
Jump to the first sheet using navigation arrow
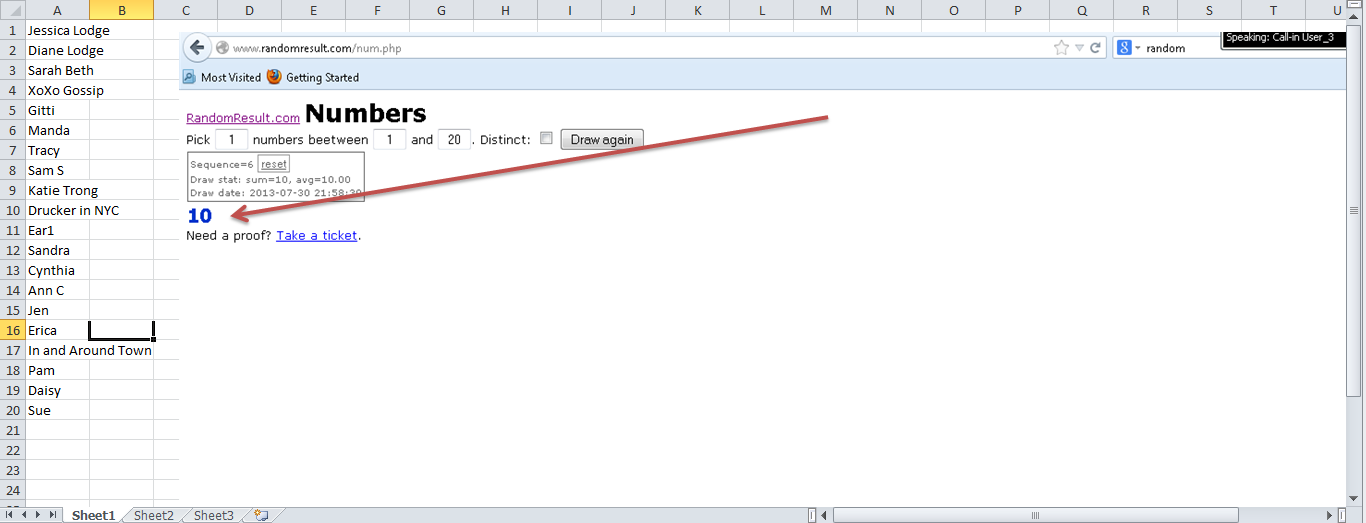tap(10, 515)
